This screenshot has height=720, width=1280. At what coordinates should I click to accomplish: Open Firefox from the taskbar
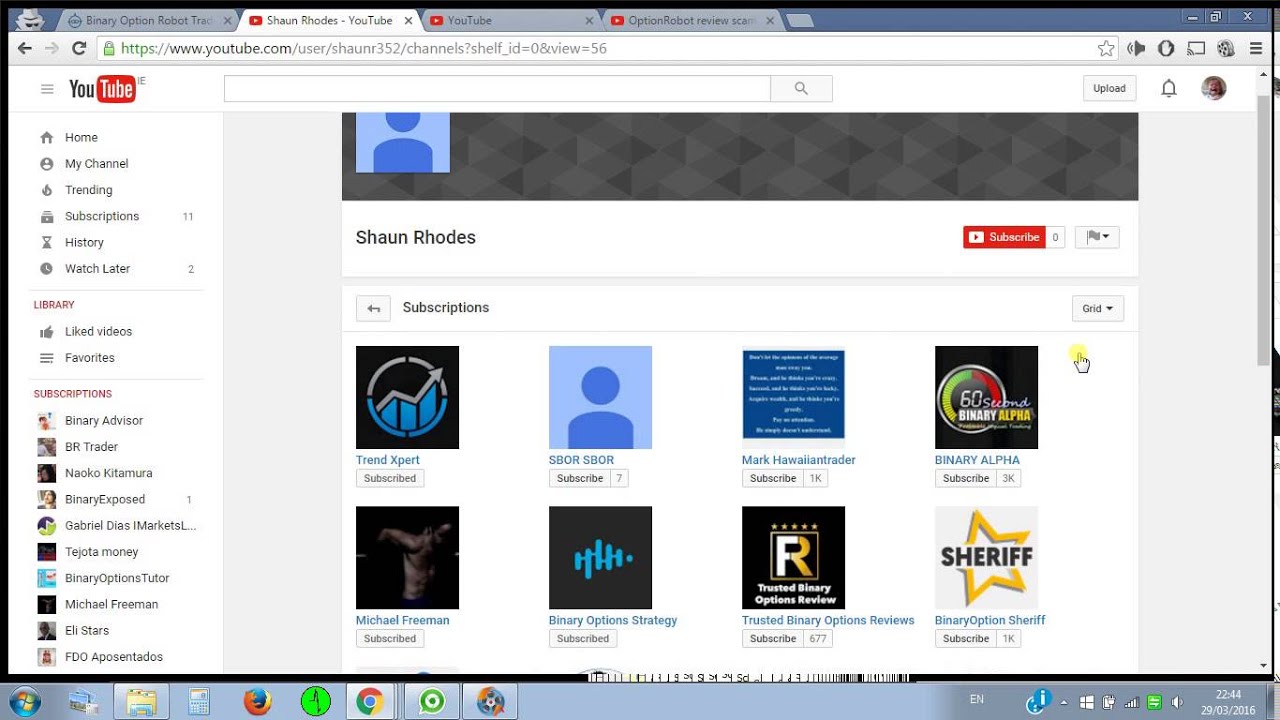pyautogui.click(x=257, y=701)
